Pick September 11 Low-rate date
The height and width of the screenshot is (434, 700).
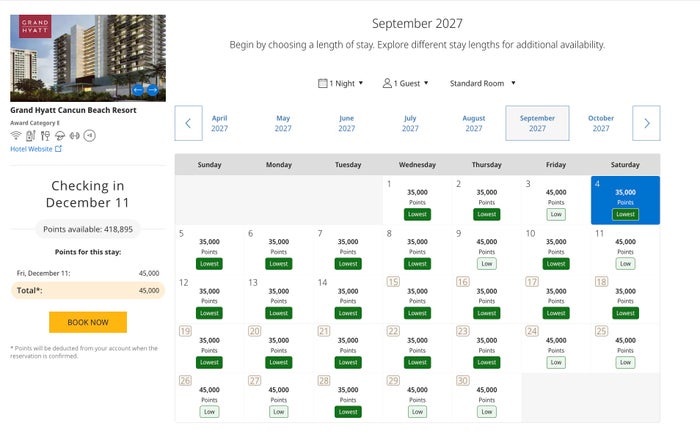pos(625,250)
